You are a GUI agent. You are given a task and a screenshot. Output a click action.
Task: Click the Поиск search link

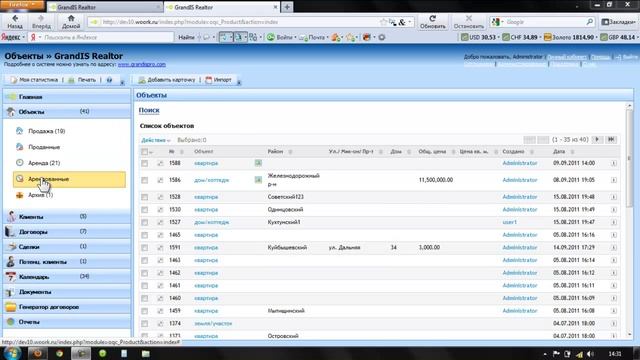coord(149,110)
